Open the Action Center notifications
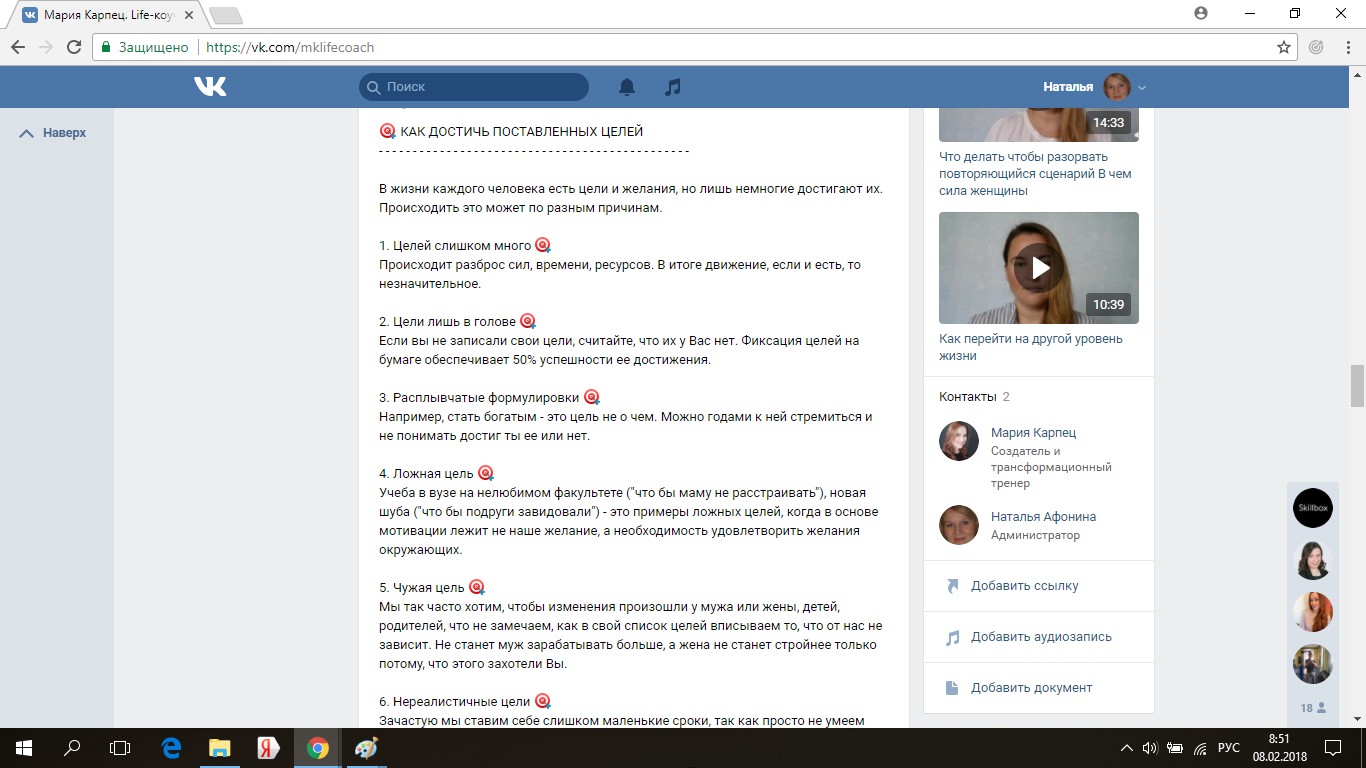This screenshot has width=1366, height=768. coord(1333,747)
